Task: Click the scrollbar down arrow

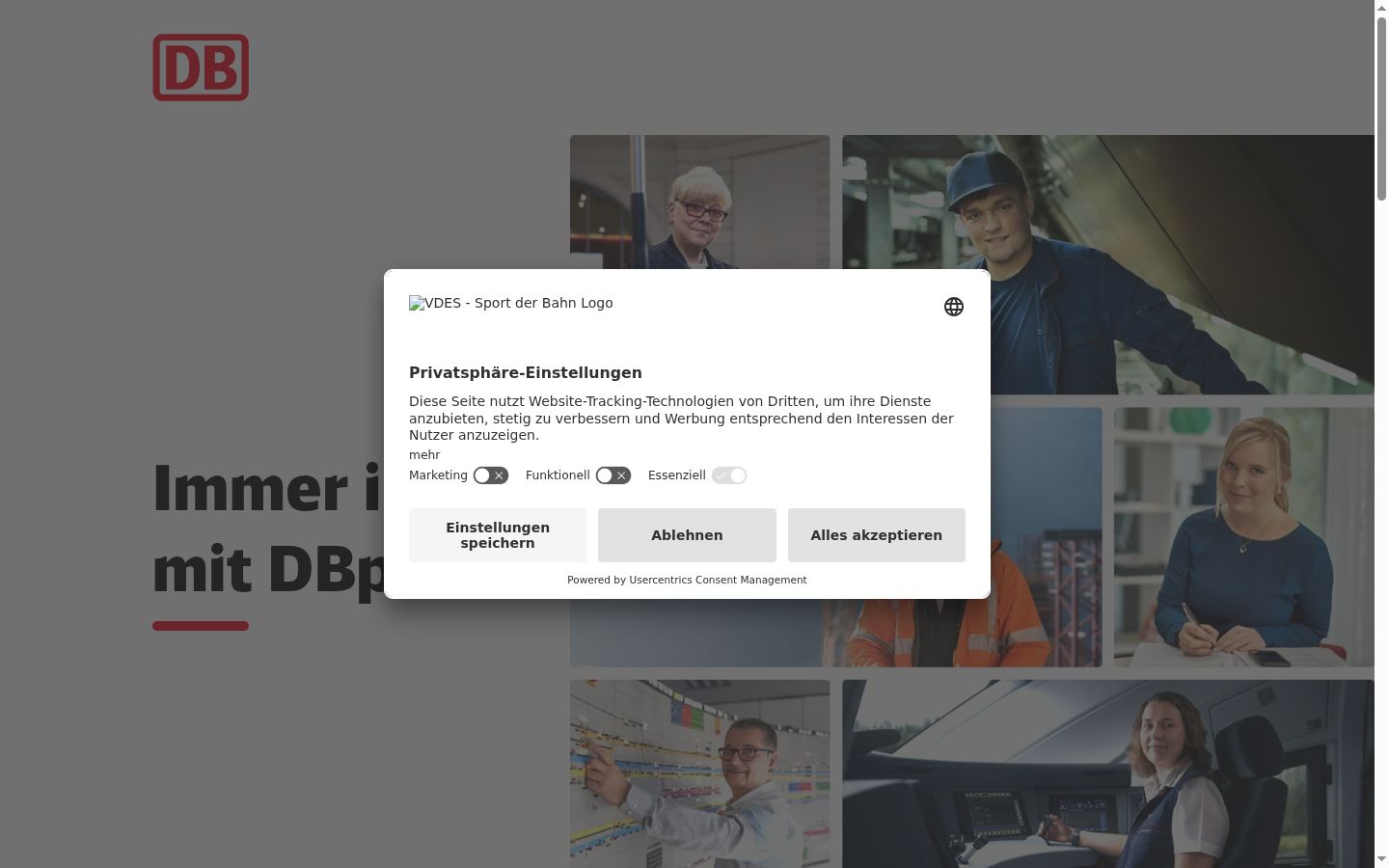Action: (x=1381, y=859)
